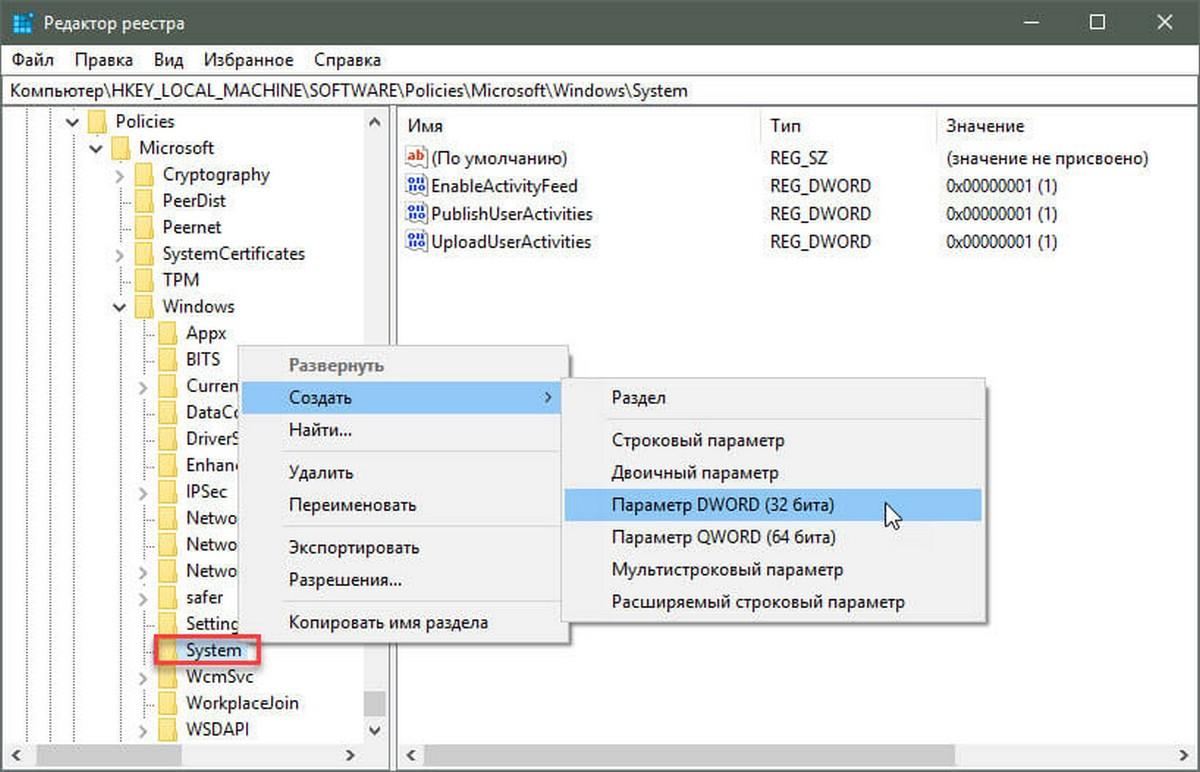
Task: Click the Cryptography folder icon
Action: click(x=144, y=174)
